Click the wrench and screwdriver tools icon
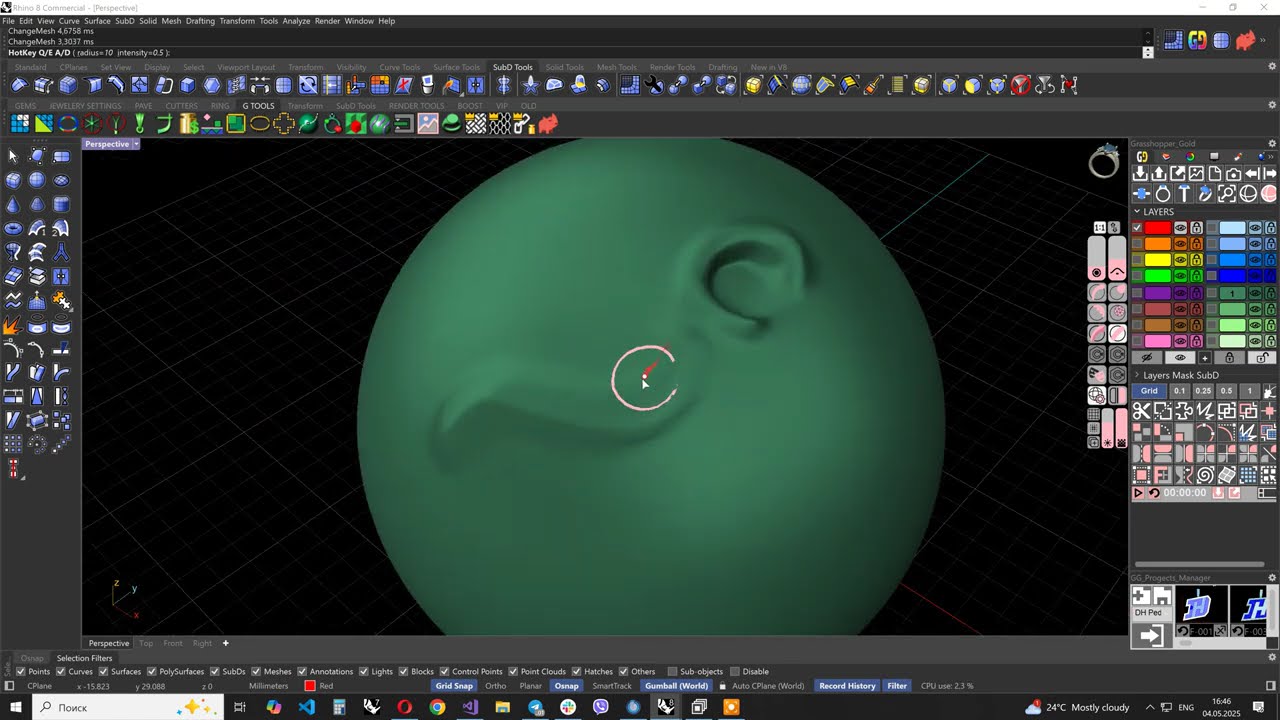 (654, 85)
